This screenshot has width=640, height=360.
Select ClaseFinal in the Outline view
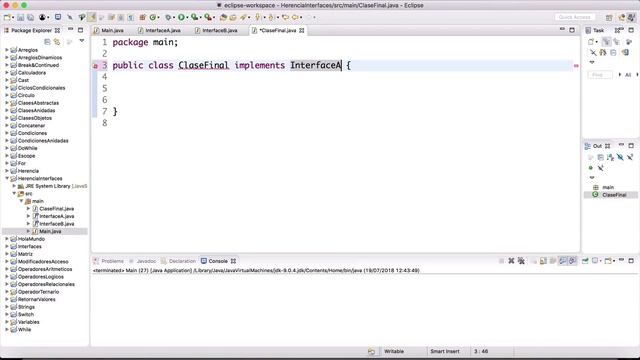pos(614,195)
